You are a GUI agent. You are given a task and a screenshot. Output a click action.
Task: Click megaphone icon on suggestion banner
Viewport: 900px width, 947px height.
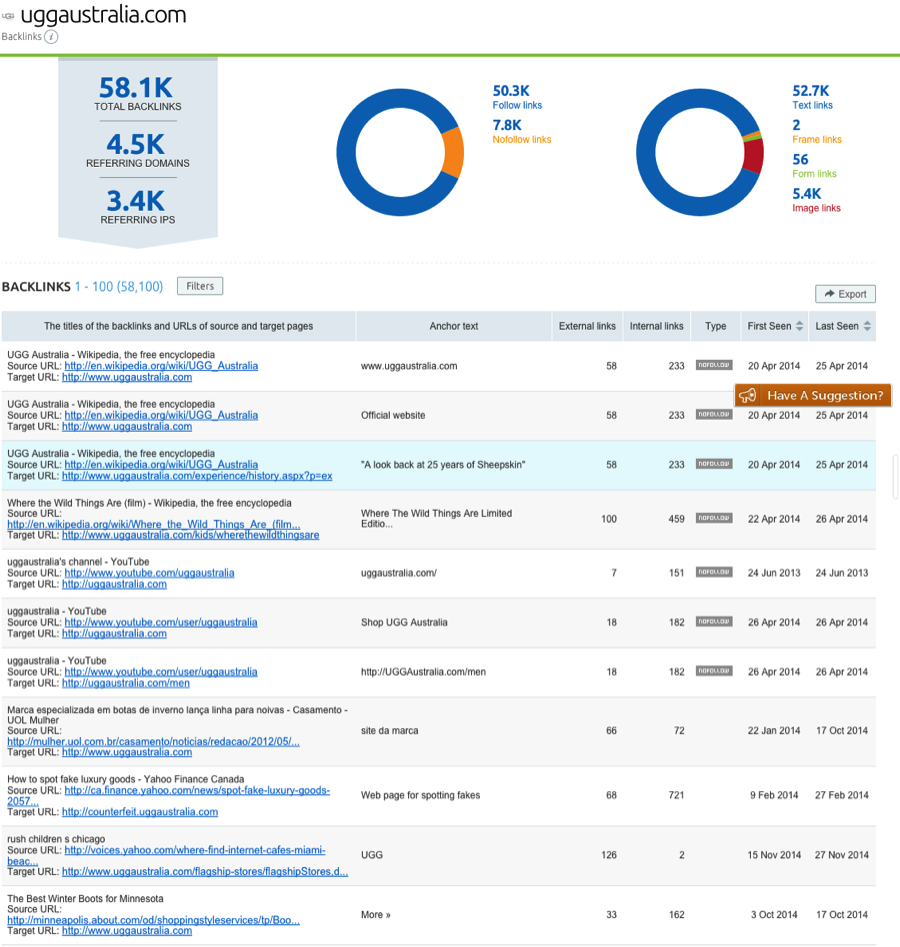[x=747, y=396]
